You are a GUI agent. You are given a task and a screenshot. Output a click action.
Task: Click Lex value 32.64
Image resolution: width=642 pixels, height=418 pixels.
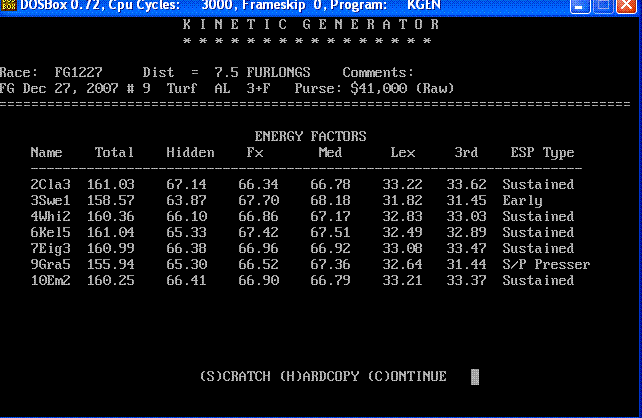pos(402,264)
